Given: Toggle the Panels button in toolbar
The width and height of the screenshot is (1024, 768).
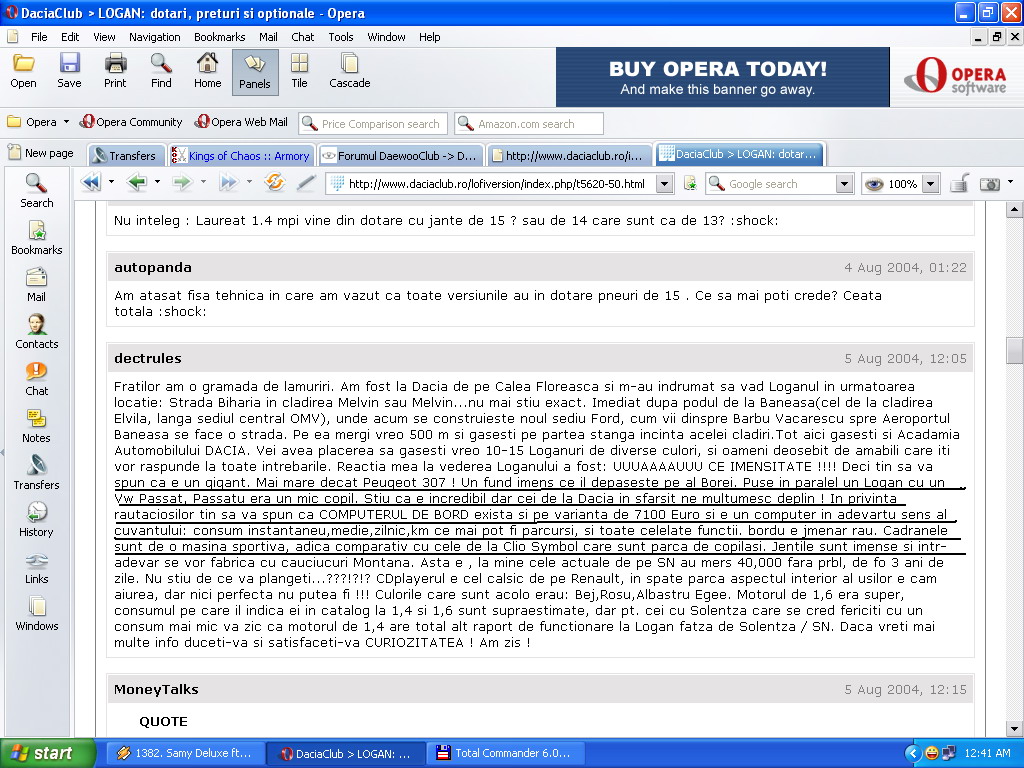Looking at the screenshot, I should tap(255, 70).
